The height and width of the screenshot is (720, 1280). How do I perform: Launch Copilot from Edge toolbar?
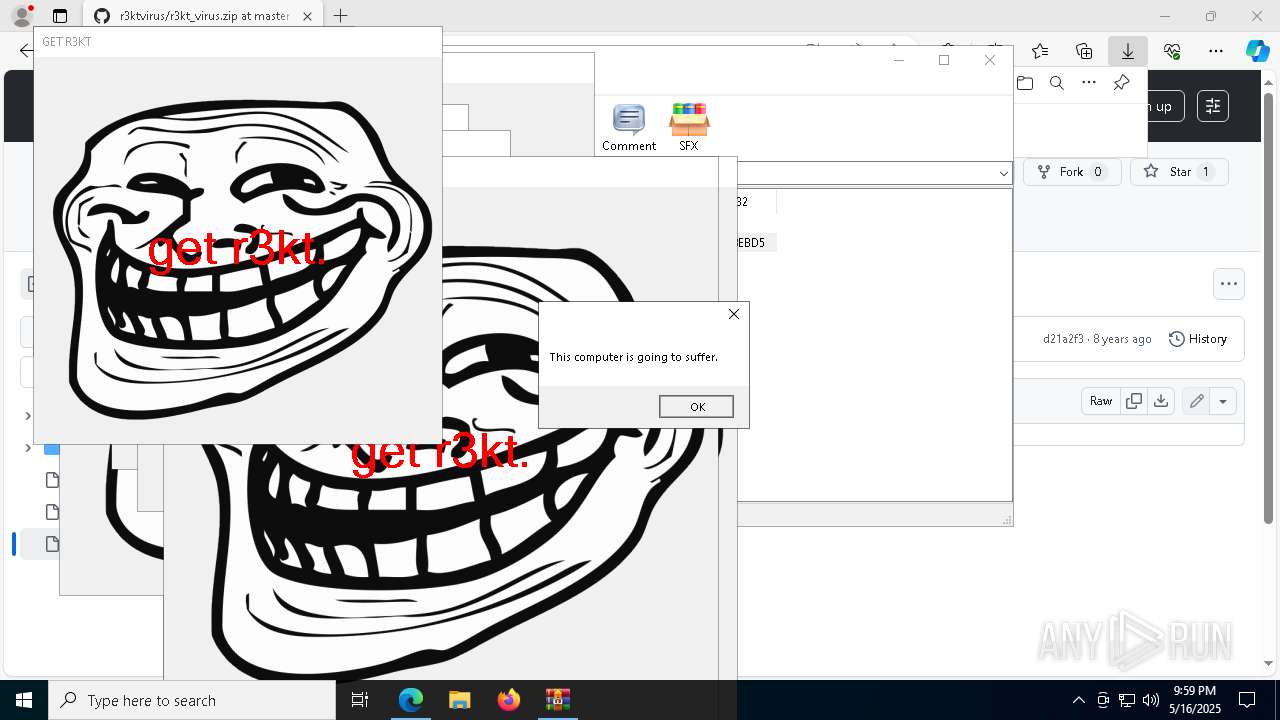(1257, 51)
